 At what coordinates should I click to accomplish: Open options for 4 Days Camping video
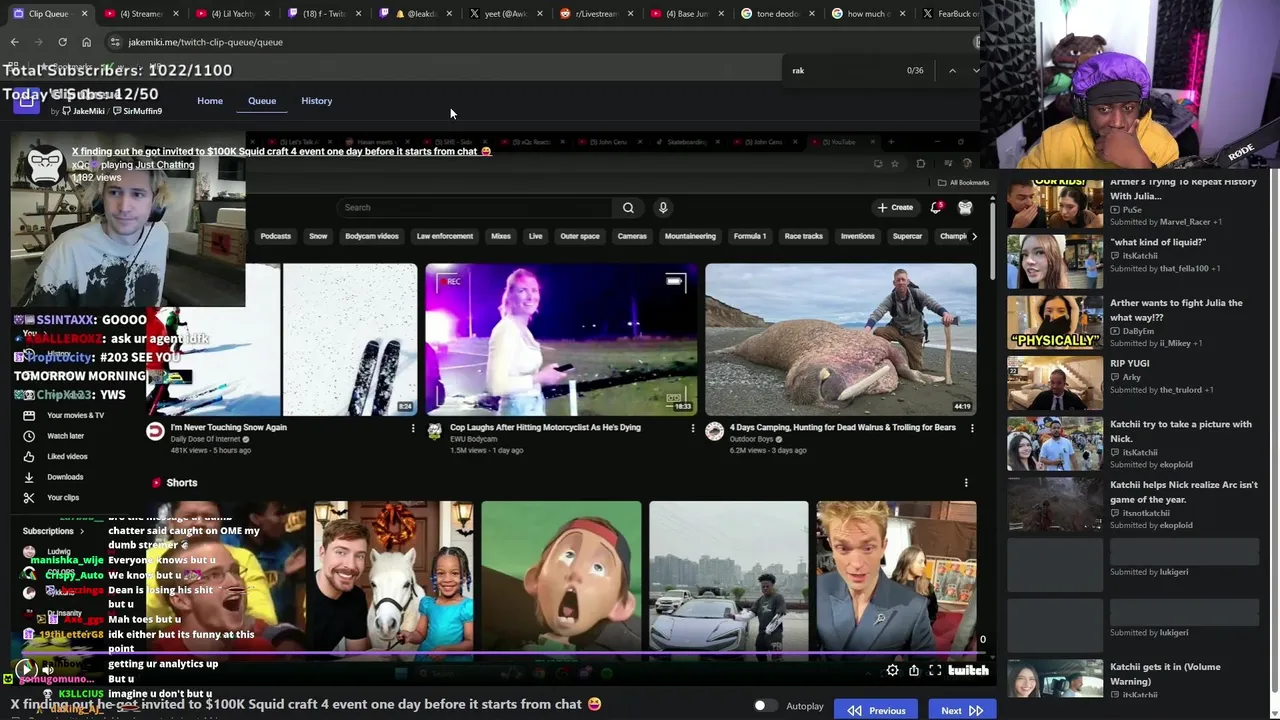click(972, 429)
